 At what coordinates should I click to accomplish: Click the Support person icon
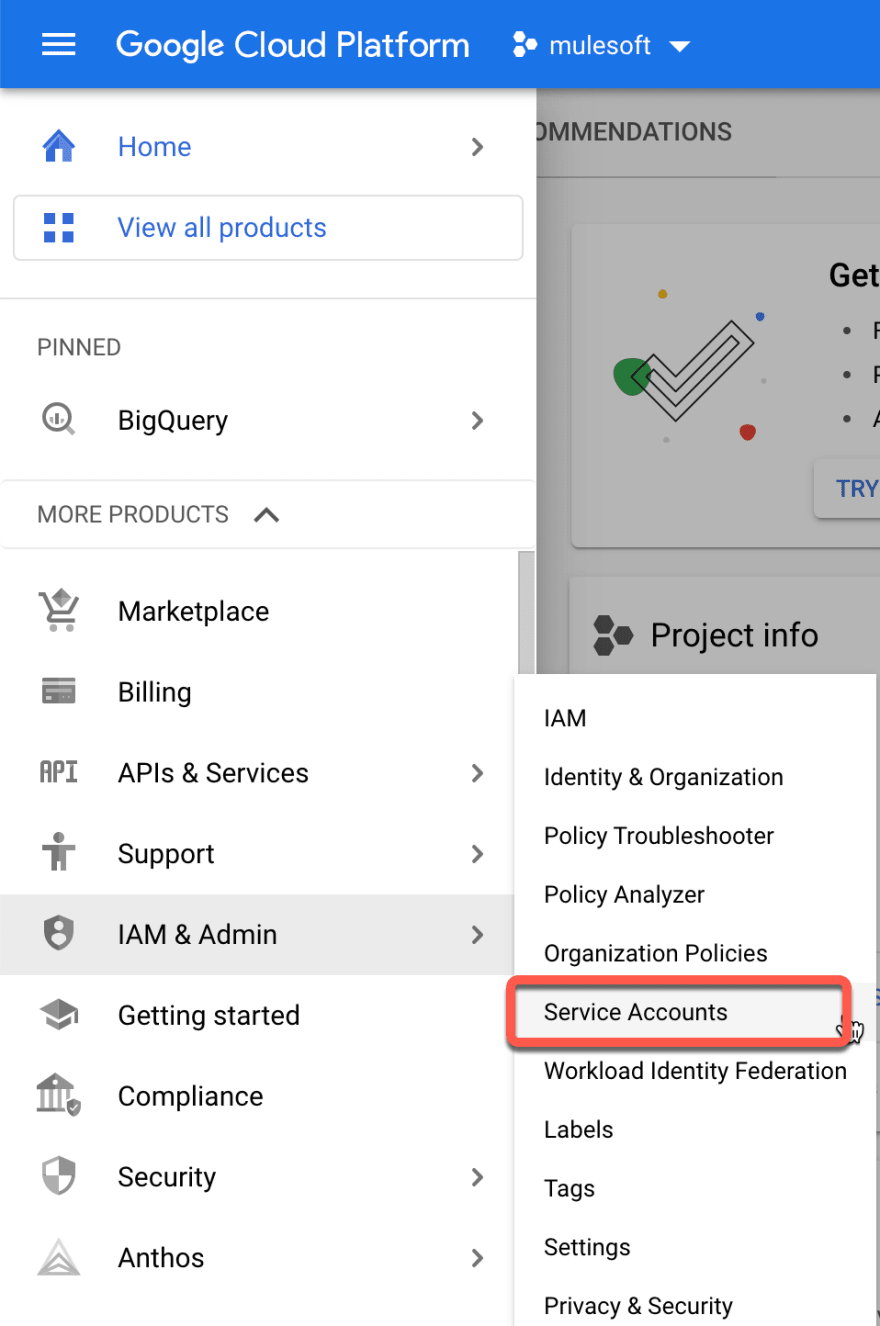[x=59, y=853]
